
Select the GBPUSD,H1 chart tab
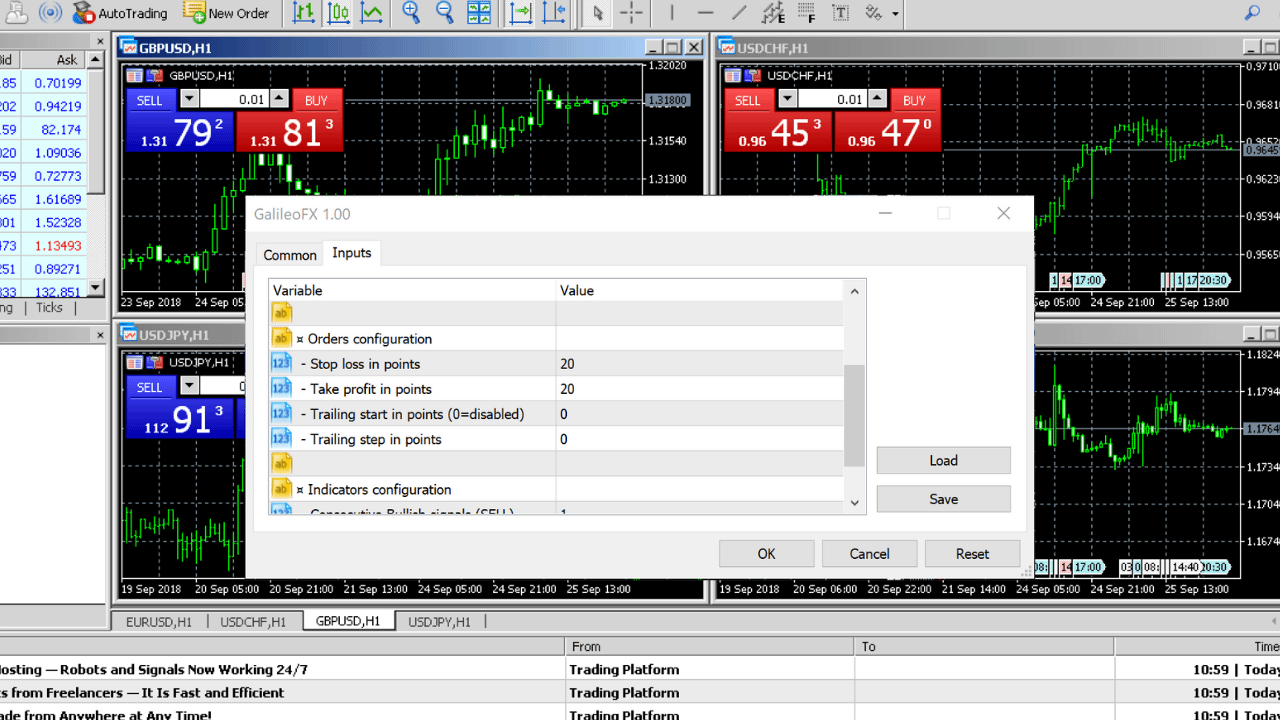(348, 621)
